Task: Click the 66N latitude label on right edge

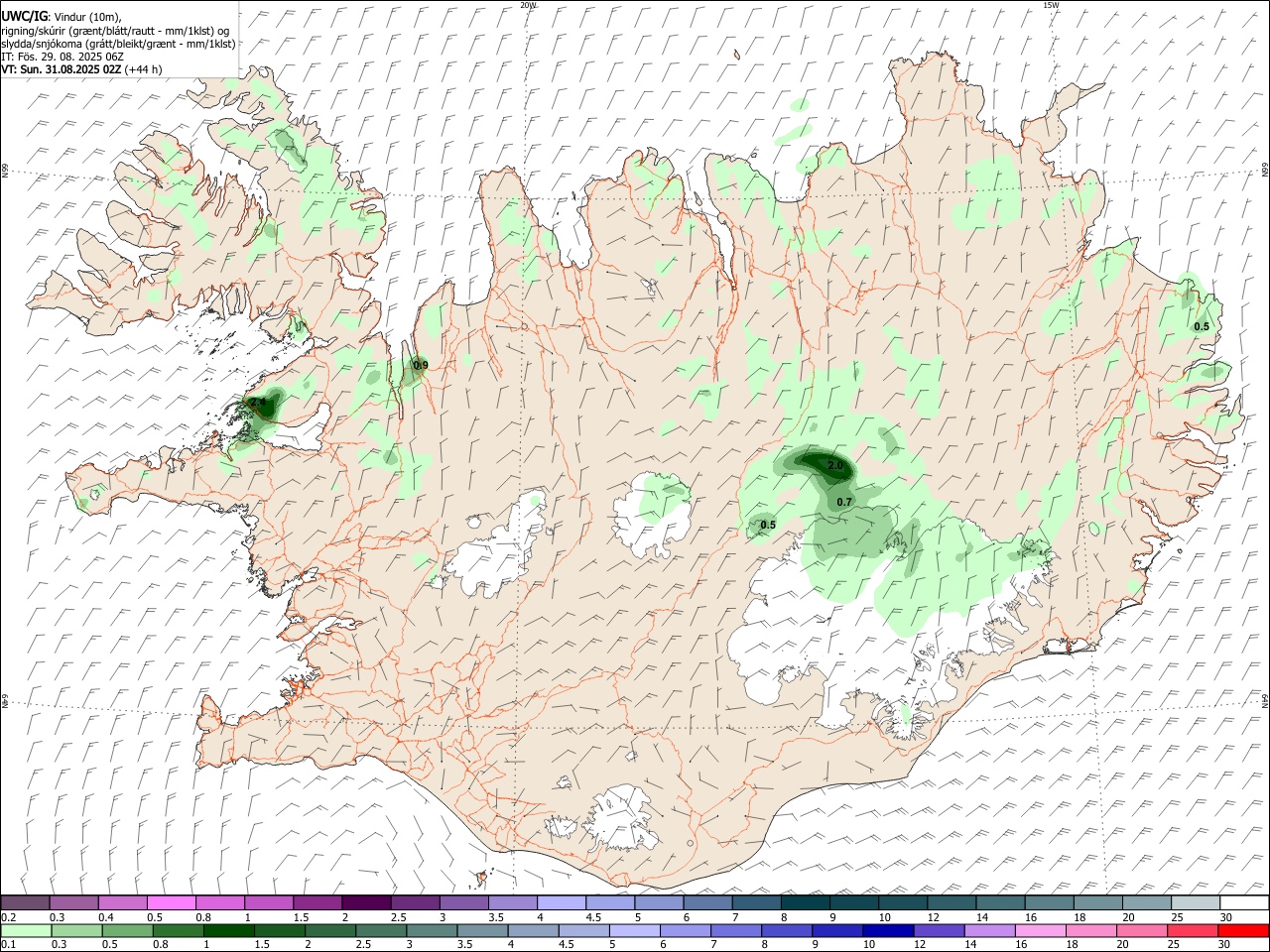Action: 1265,171
